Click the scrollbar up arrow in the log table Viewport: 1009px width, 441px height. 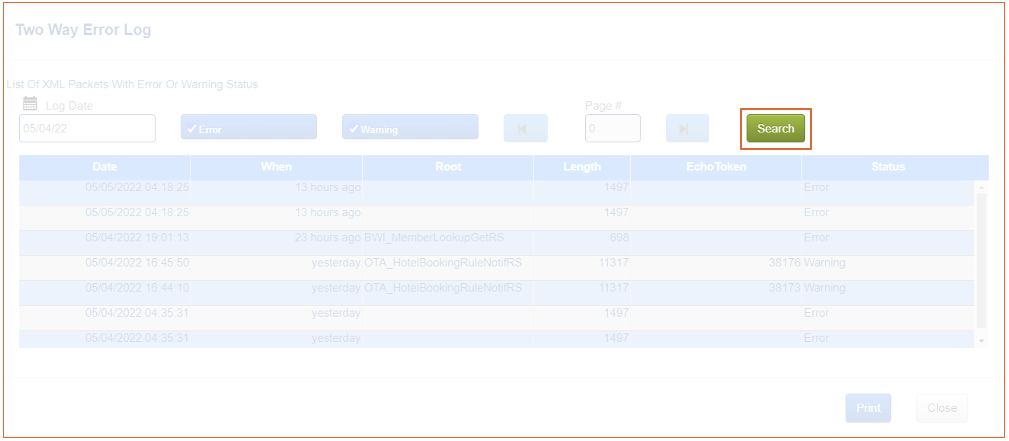pyautogui.click(x=982, y=187)
